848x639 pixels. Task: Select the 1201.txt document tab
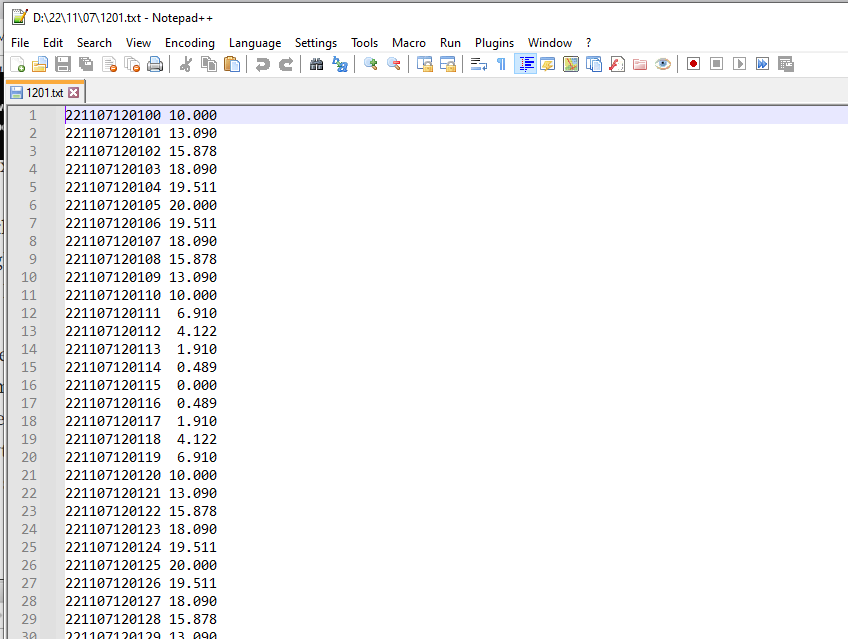click(43, 92)
